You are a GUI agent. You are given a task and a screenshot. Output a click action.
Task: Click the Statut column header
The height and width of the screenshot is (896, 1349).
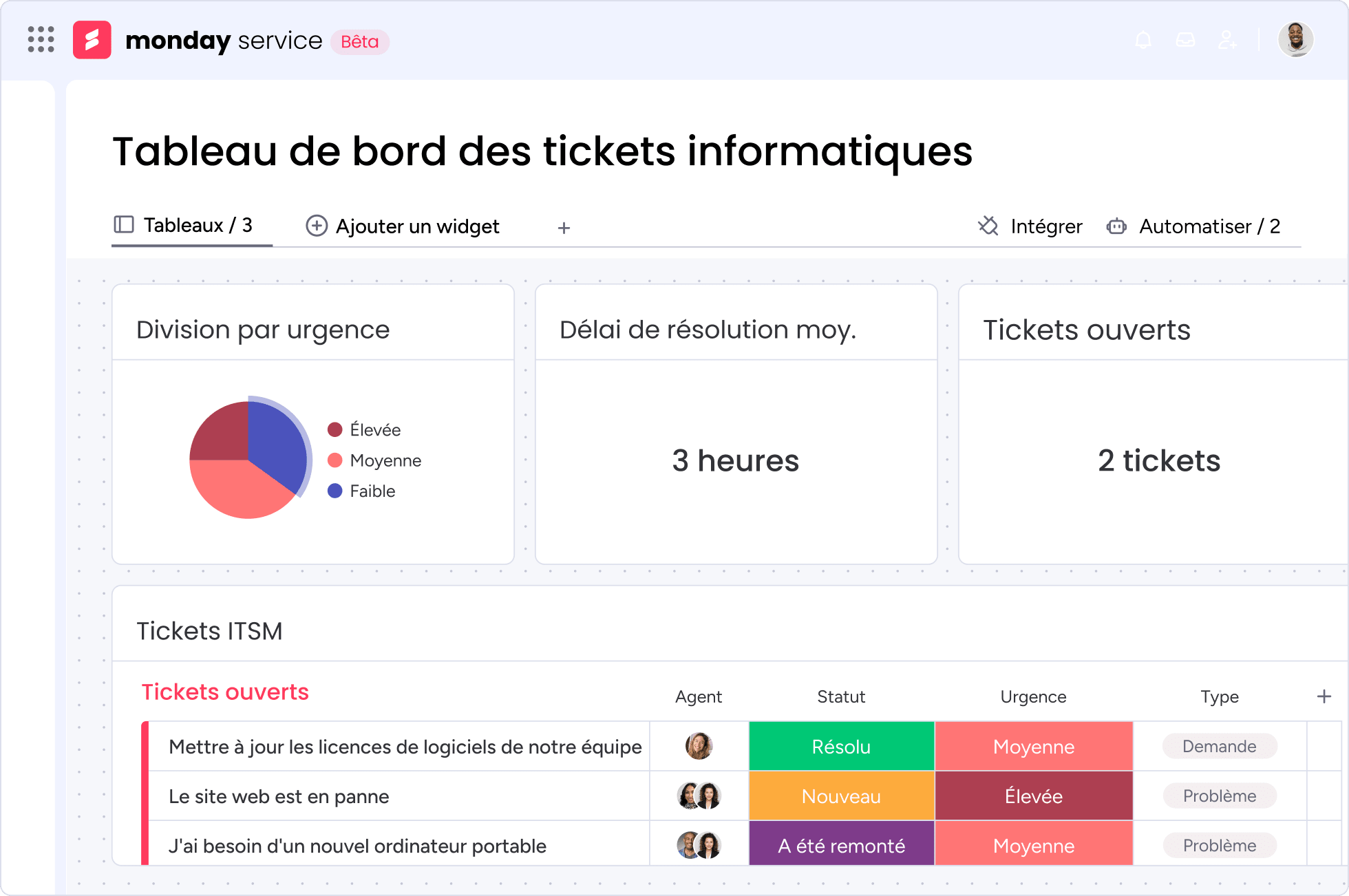(x=841, y=696)
